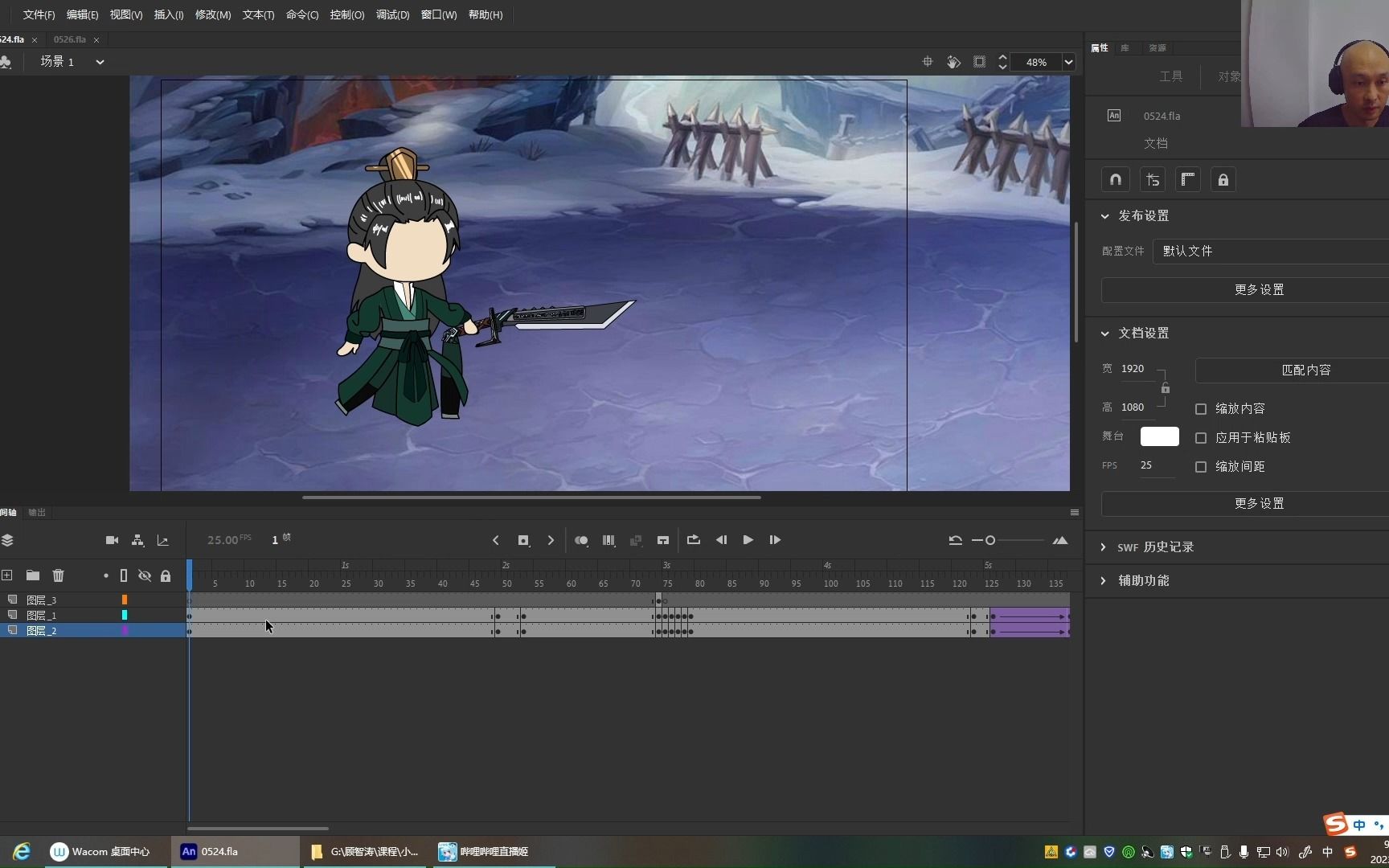
Task: Open timeline panel options menu
Action: pyautogui.click(x=1075, y=513)
